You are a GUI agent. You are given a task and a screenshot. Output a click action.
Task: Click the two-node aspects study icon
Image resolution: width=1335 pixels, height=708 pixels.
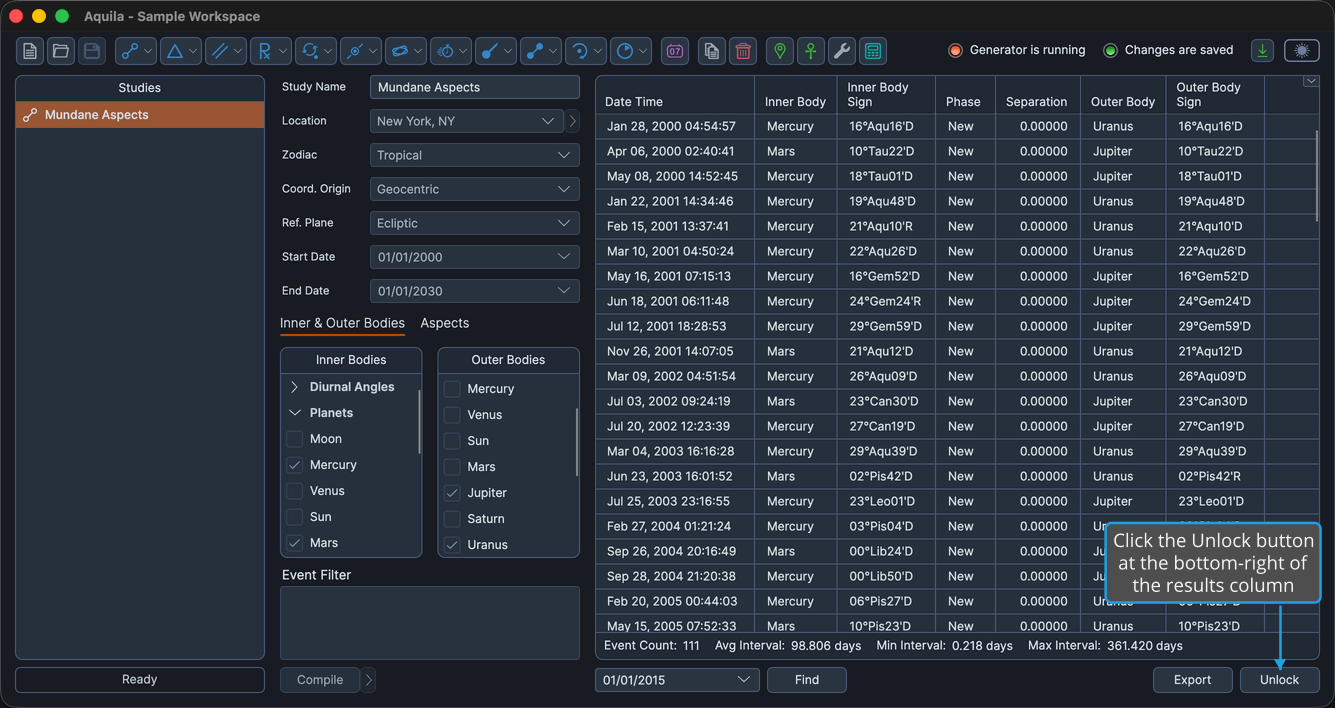coord(136,51)
